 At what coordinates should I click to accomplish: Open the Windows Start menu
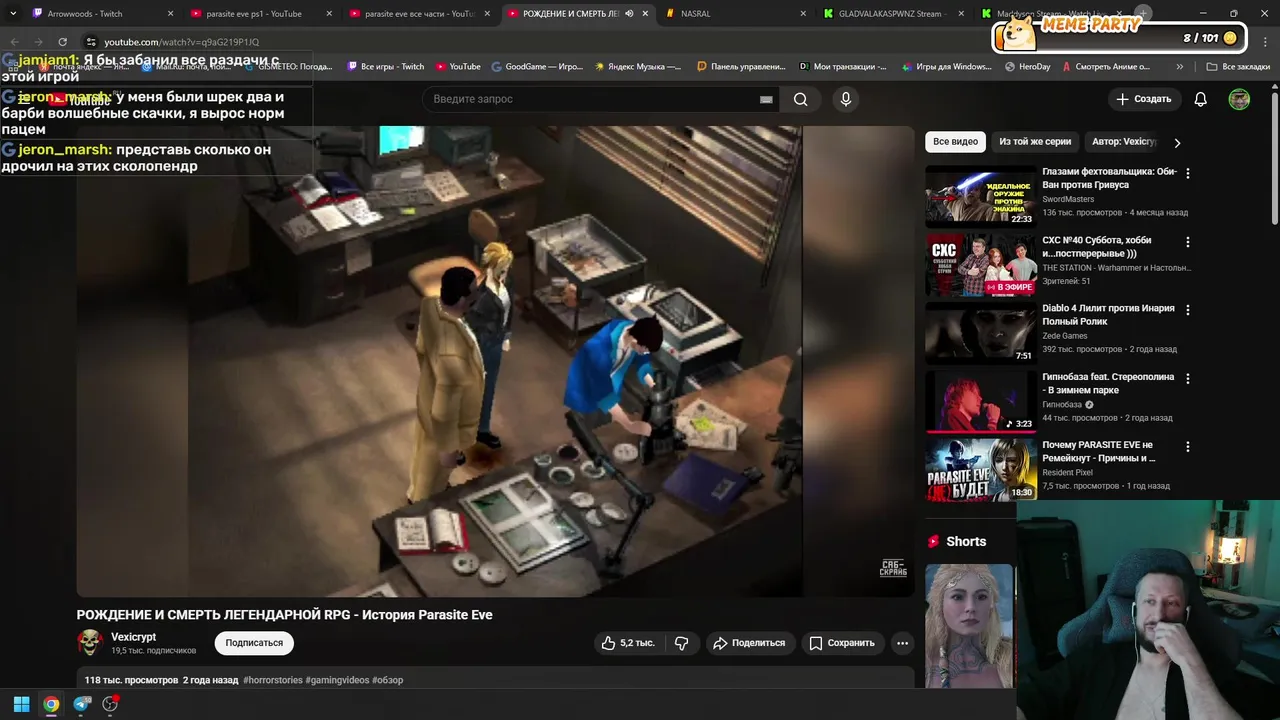[21, 704]
